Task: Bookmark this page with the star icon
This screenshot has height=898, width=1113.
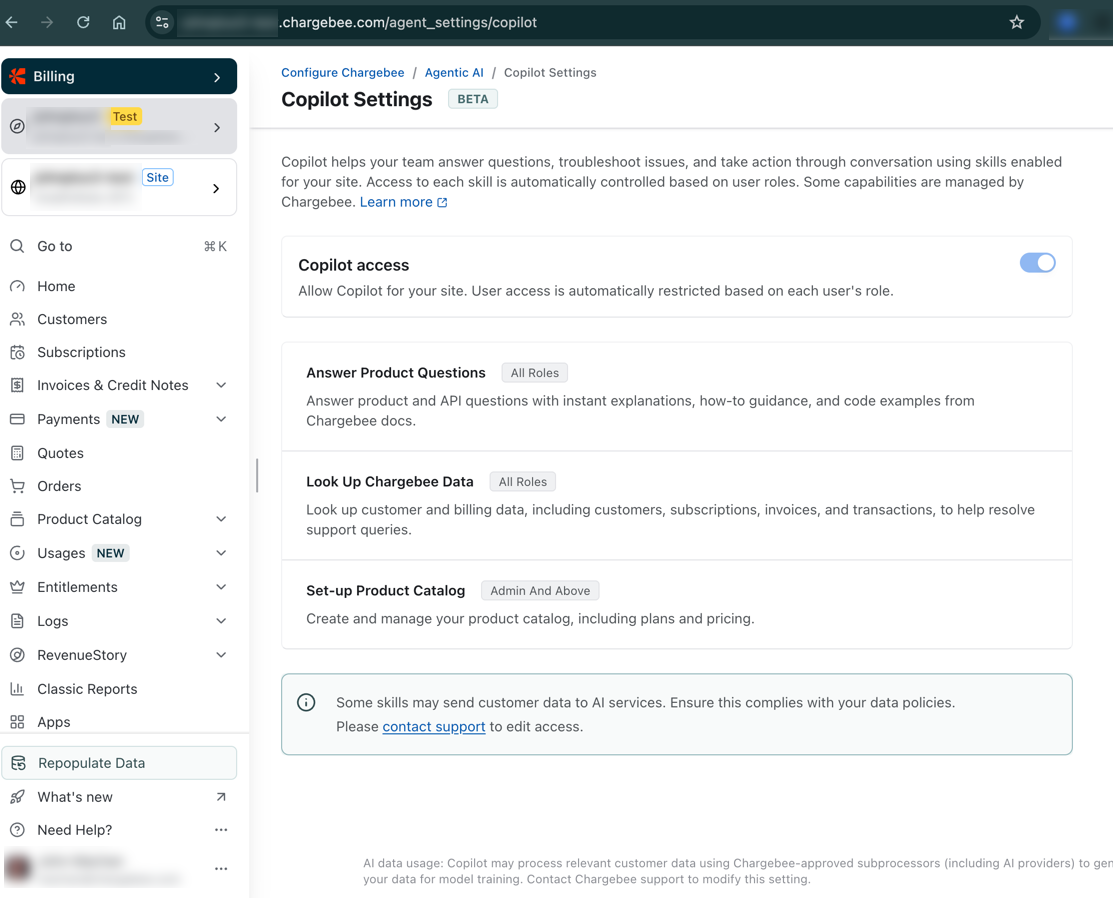Action: click(x=1016, y=22)
